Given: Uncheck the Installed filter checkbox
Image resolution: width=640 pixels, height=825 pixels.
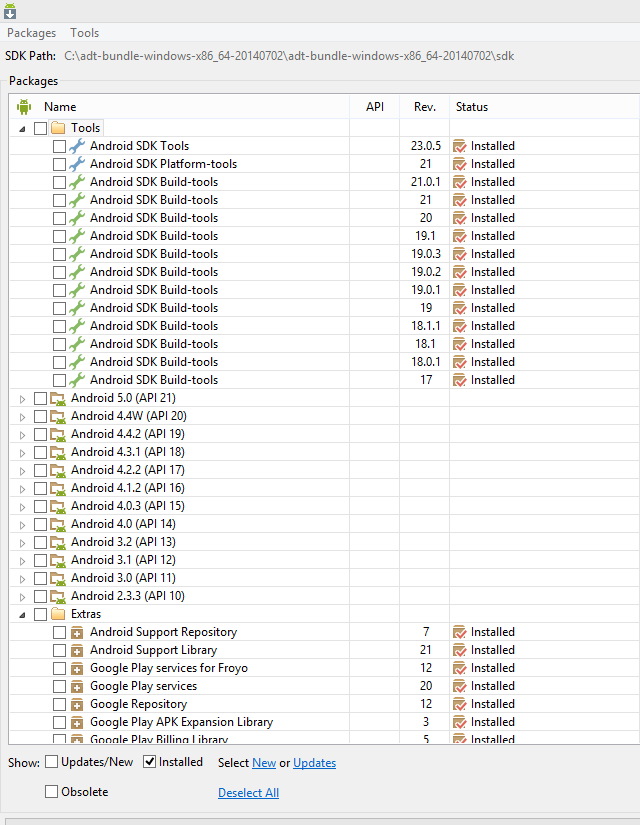Looking at the screenshot, I should coord(149,762).
